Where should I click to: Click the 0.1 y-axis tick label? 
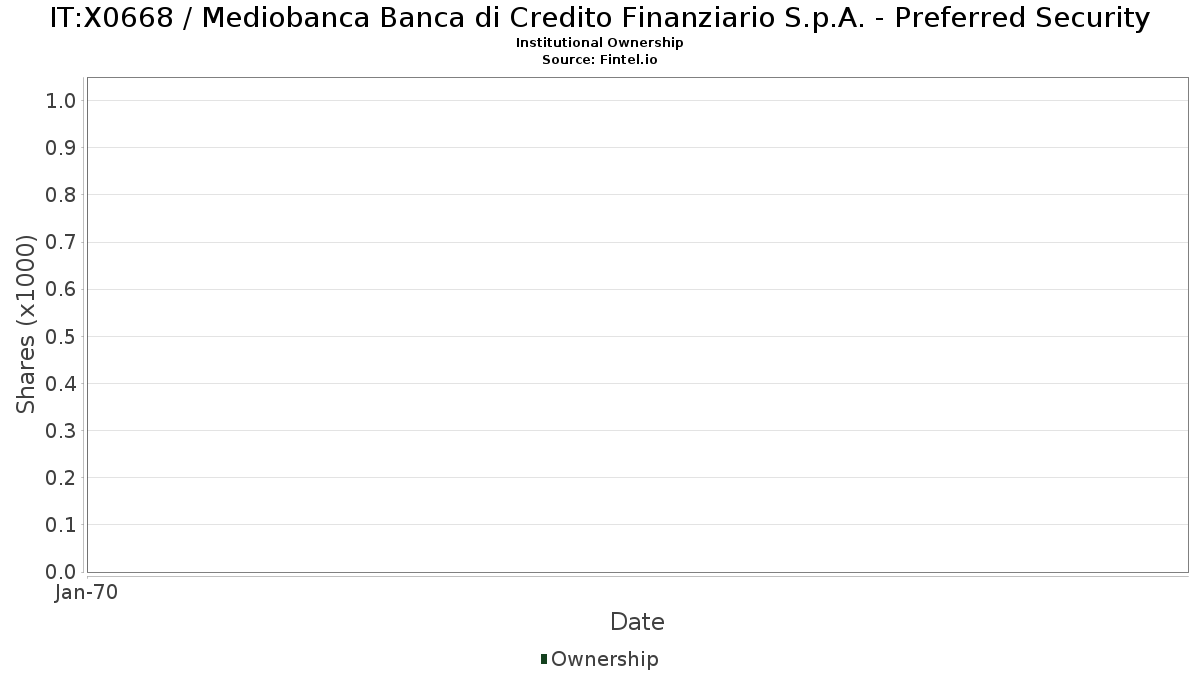(x=61, y=525)
